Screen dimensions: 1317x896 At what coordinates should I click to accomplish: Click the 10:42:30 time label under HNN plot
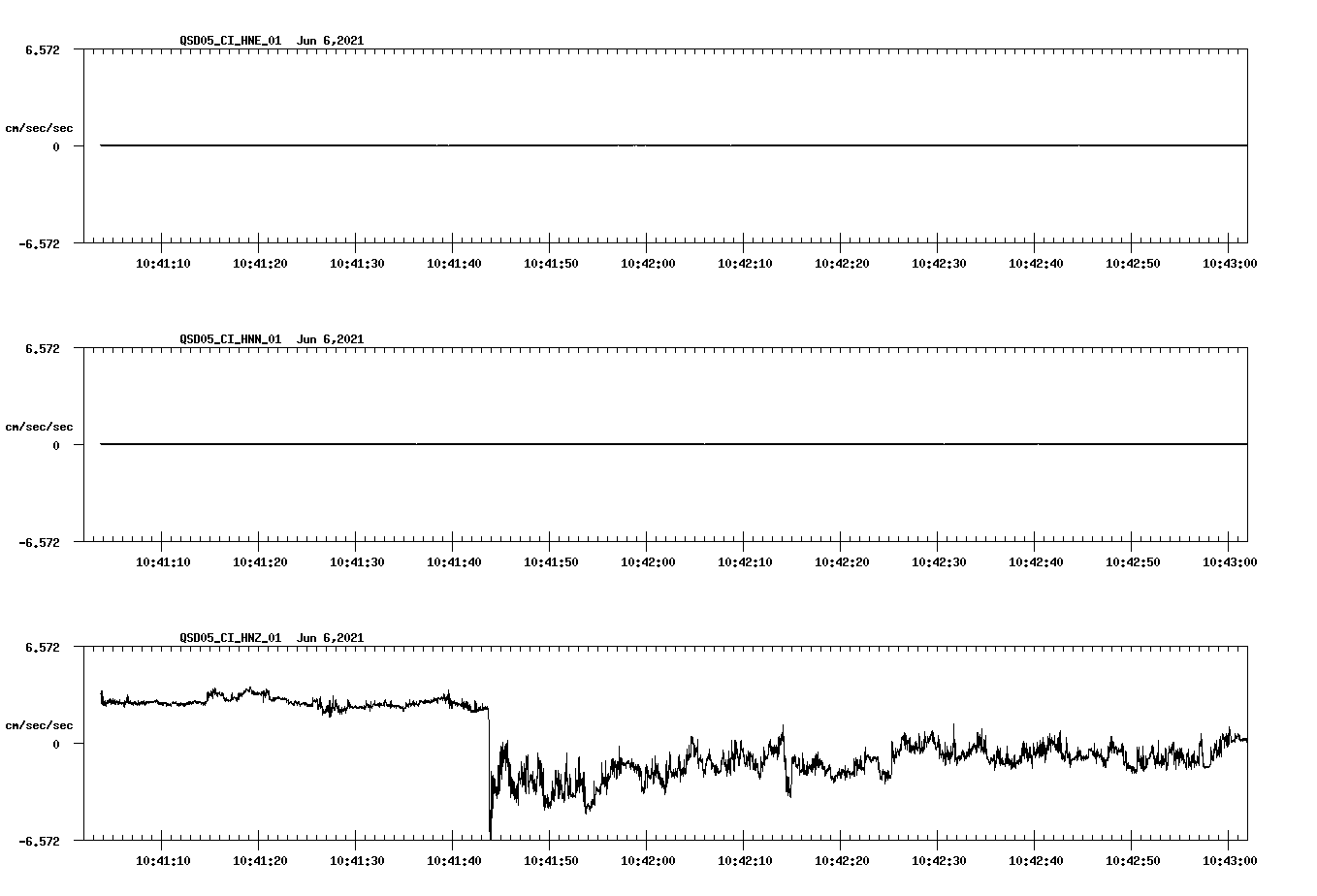click(939, 562)
